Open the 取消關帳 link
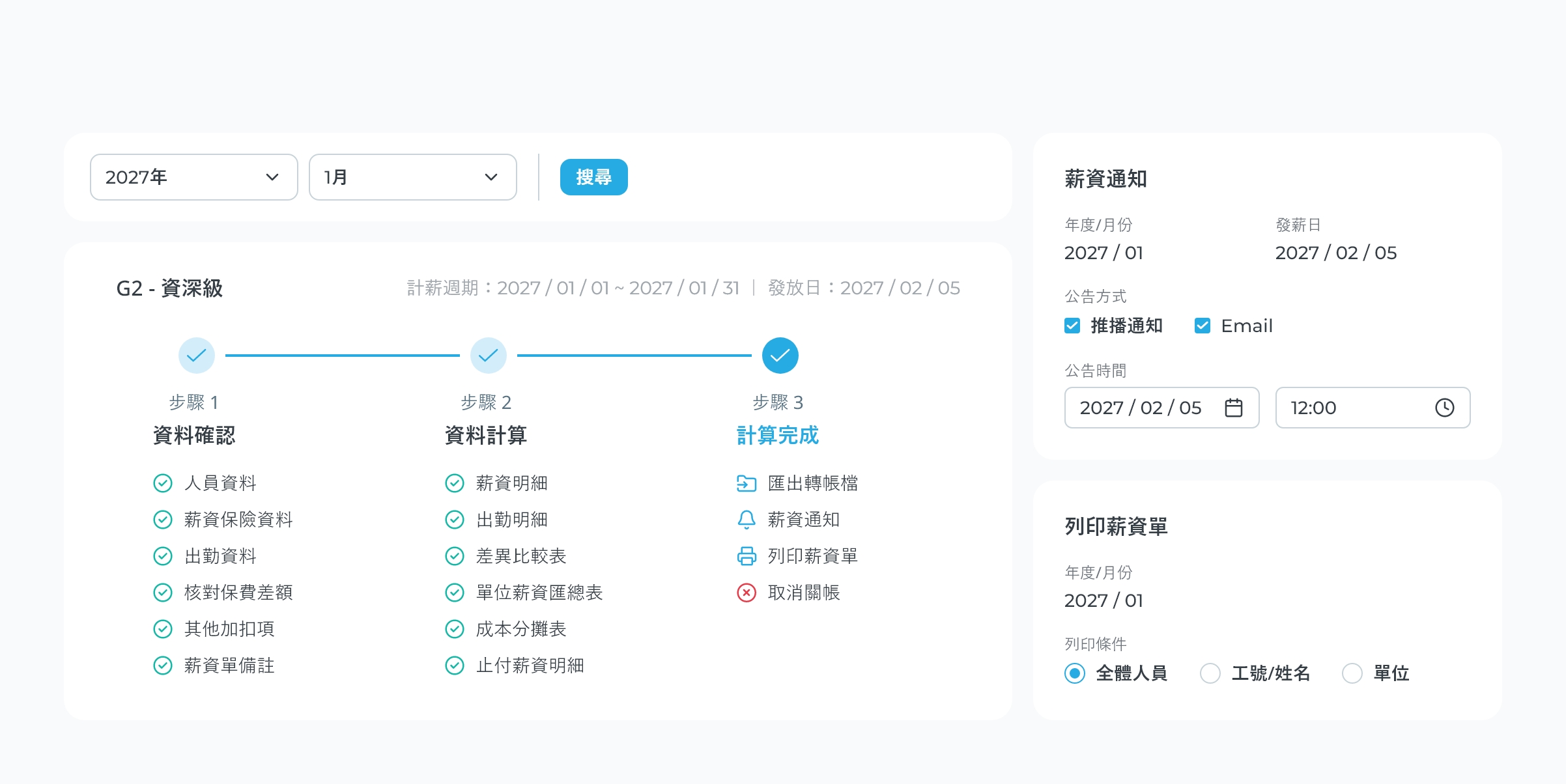1566x784 pixels. [x=804, y=593]
